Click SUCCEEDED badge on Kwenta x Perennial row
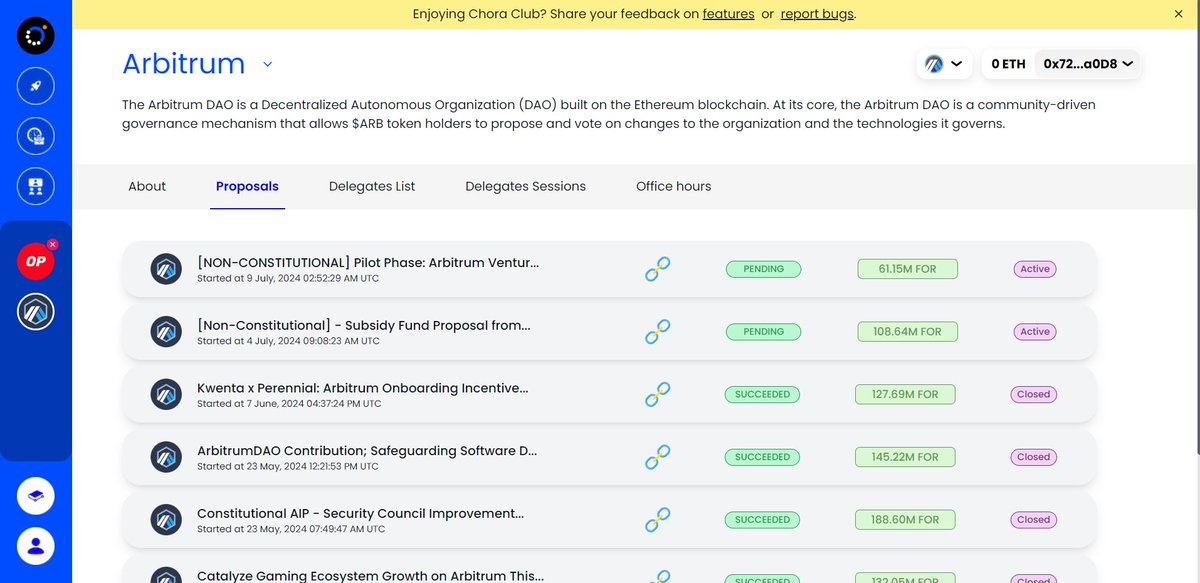The width and height of the screenshot is (1200, 583). point(763,394)
